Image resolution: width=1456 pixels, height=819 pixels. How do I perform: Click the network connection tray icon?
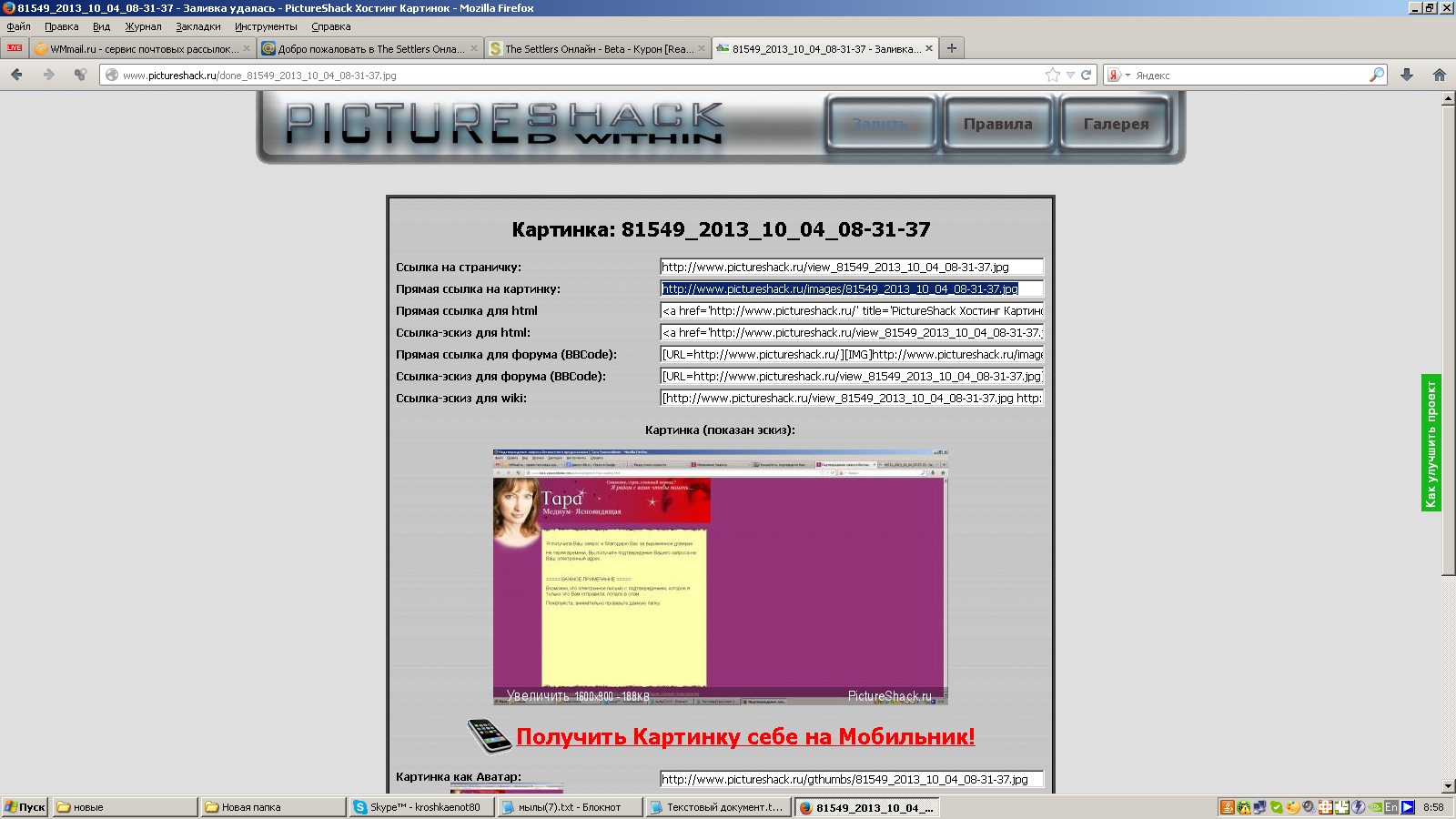point(1260,807)
